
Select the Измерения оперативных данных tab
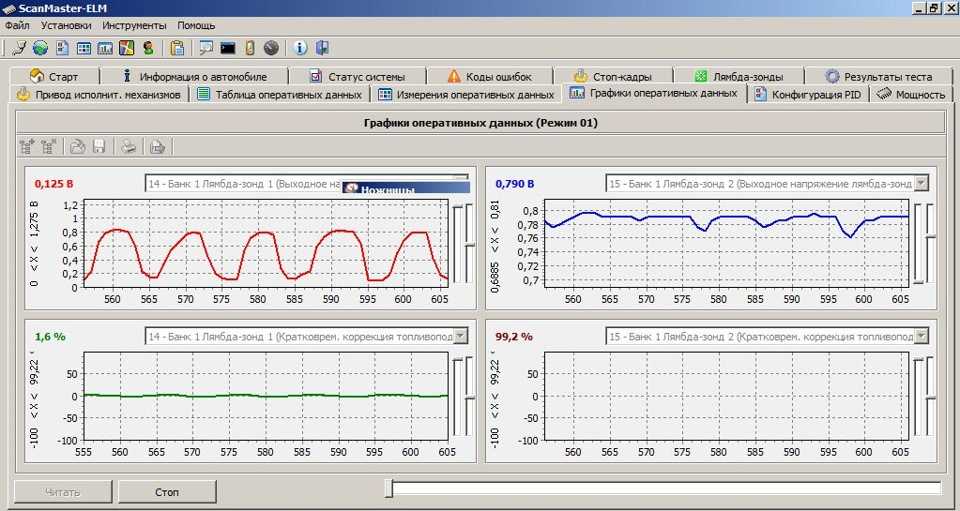(x=466, y=94)
